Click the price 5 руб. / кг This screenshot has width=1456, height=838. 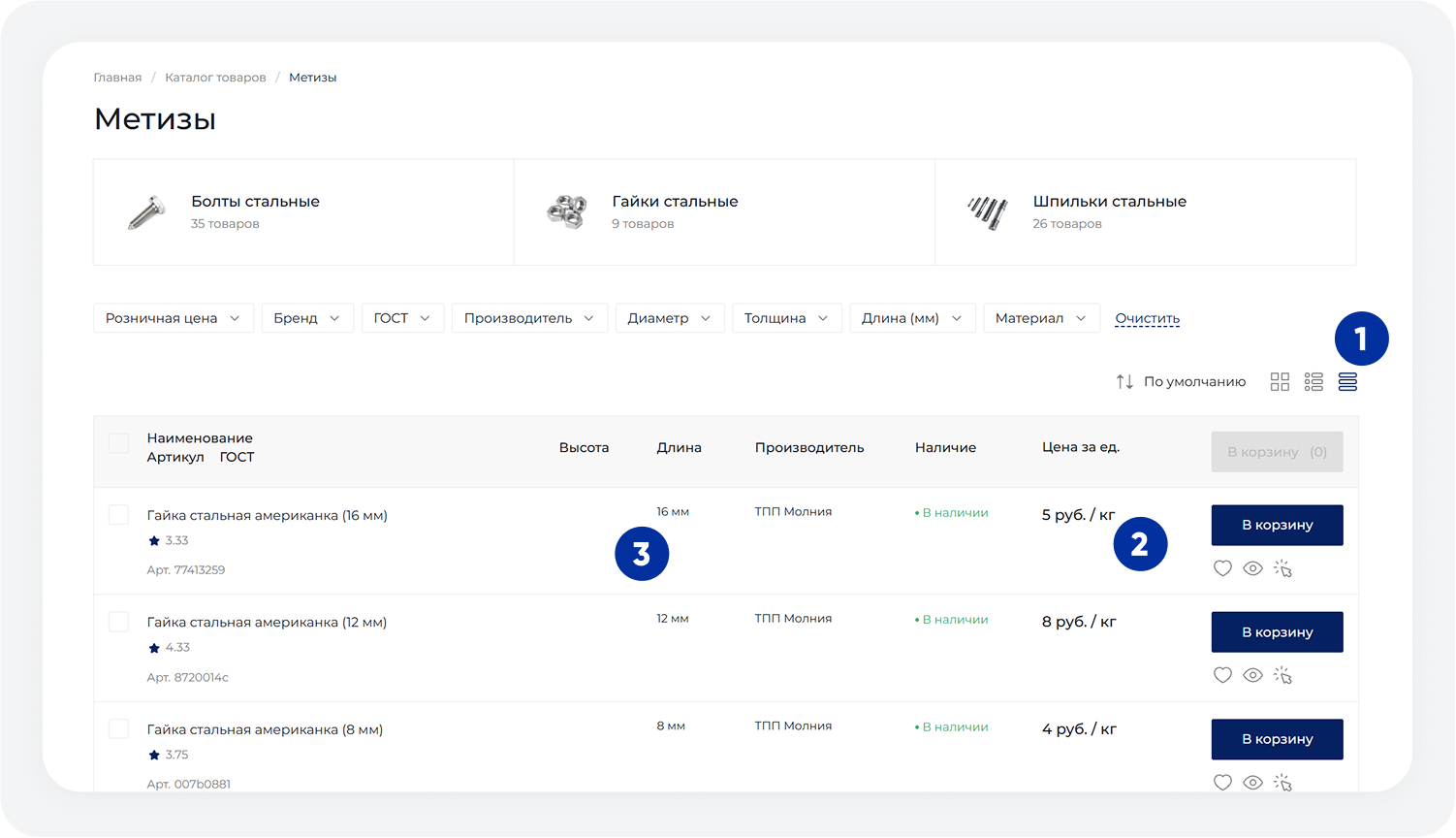[x=1079, y=515]
